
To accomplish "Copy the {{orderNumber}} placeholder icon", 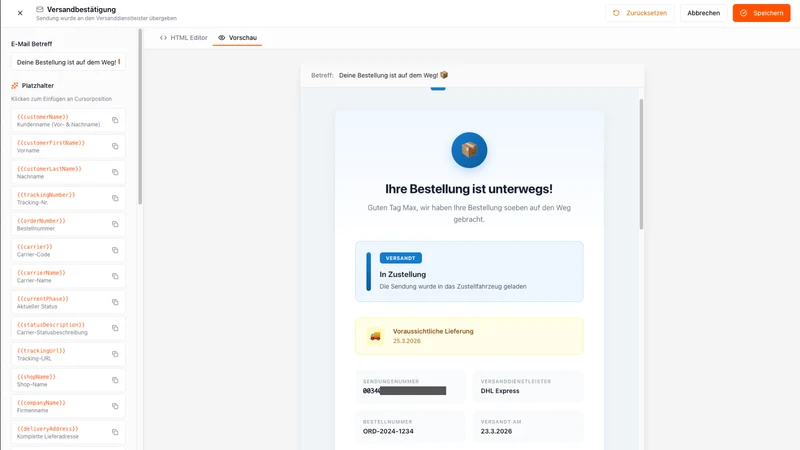I will coord(115,224).
